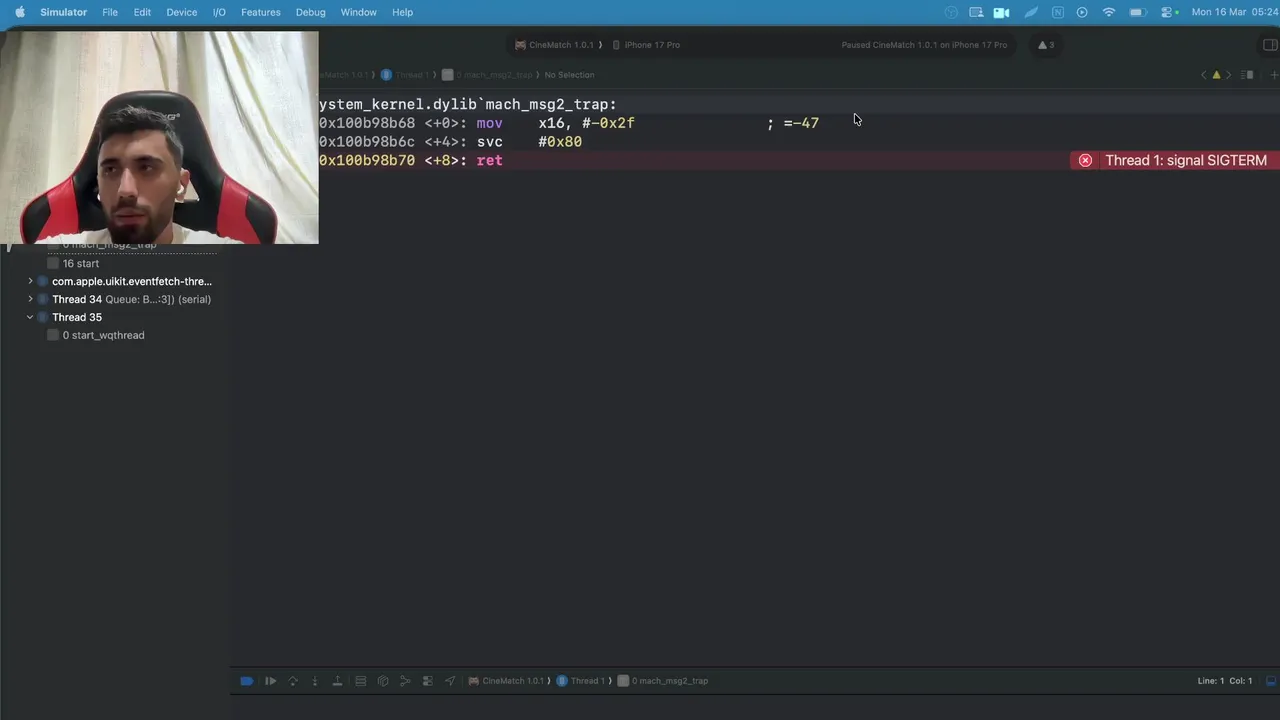This screenshot has width=1280, height=720.
Task: Click No Selection in the jump bar
Action: point(569,75)
